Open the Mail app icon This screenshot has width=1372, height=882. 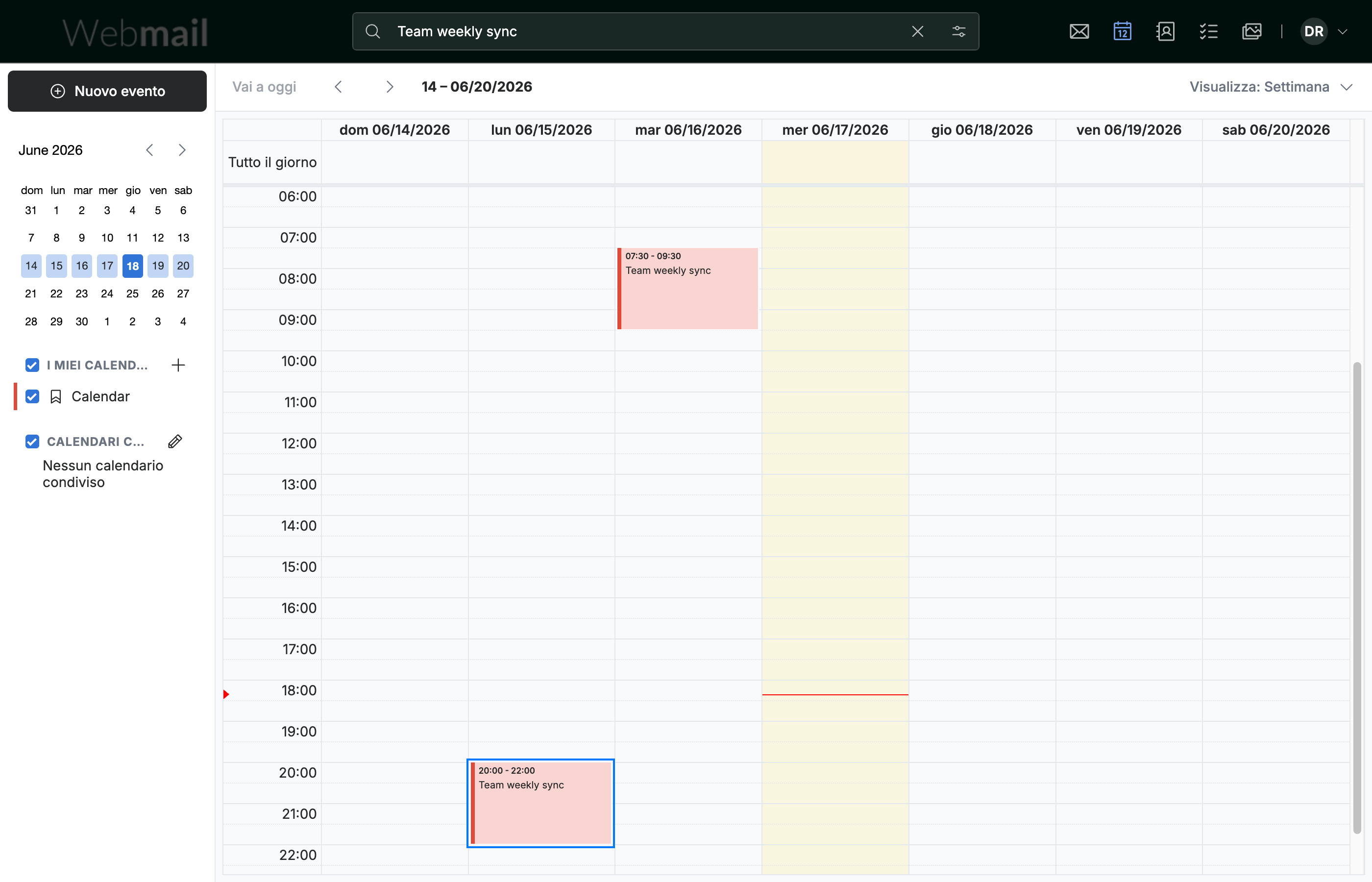1079,31
